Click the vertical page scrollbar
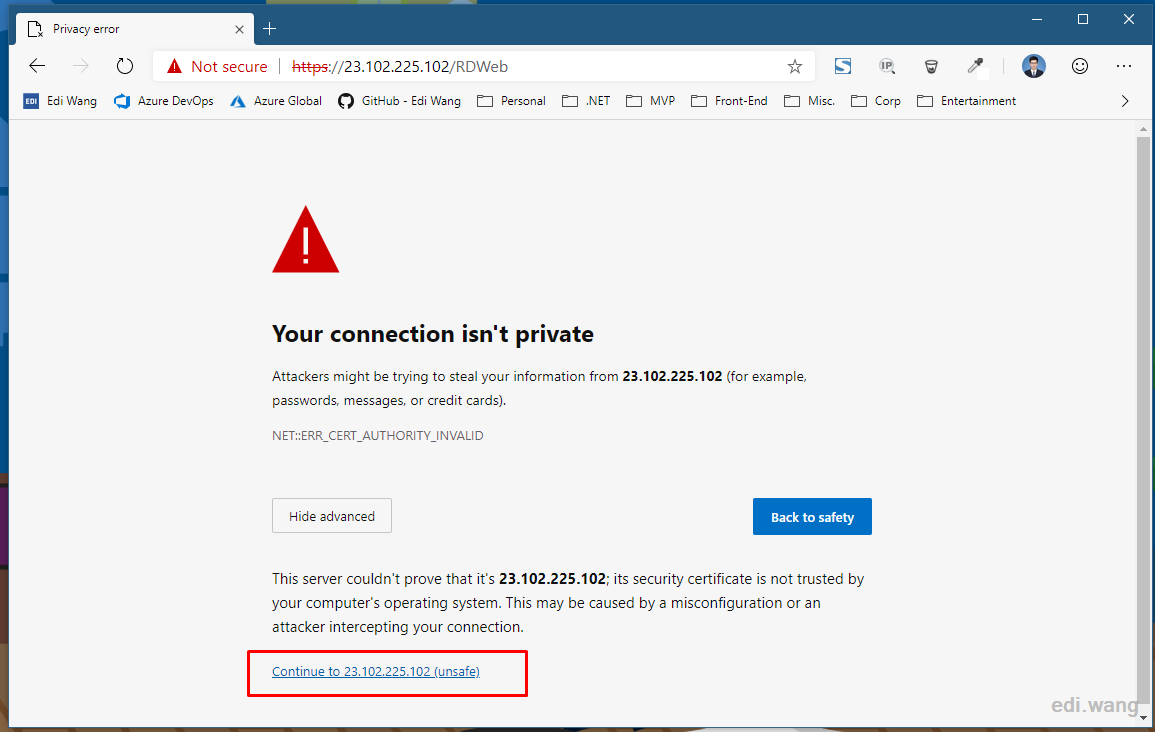 click(x=1142, y=423)
